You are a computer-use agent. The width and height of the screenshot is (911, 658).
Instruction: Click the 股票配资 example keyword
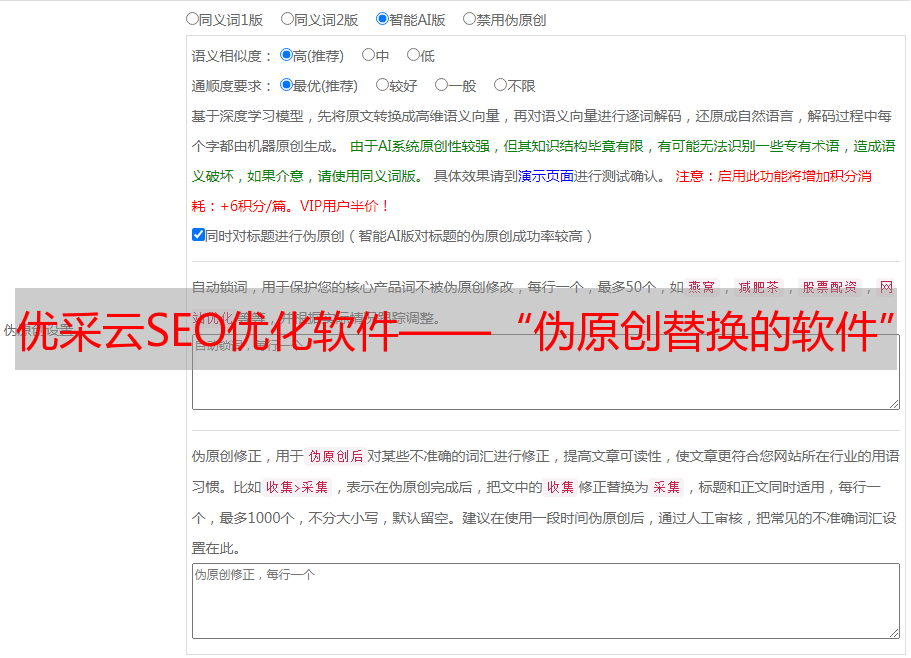pos(830,287)
